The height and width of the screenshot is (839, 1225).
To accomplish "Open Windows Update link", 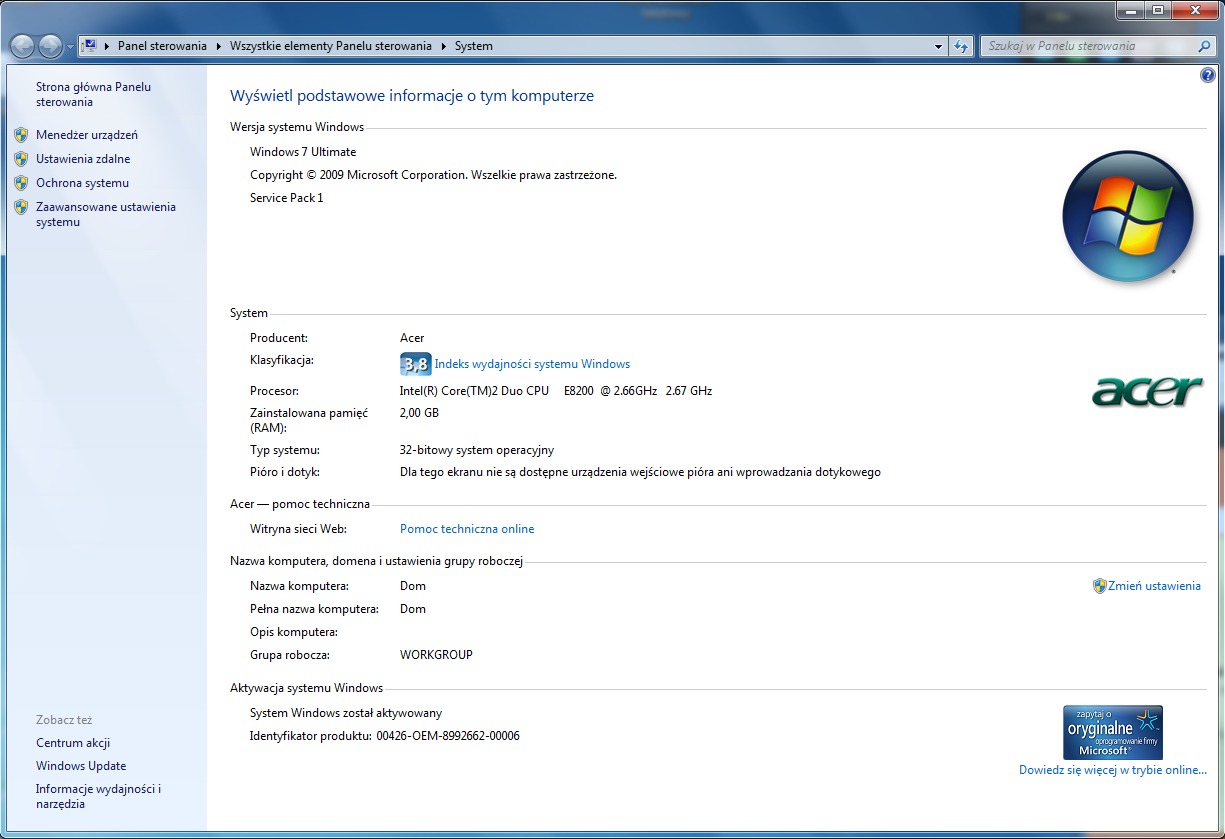I will (81, 766).
